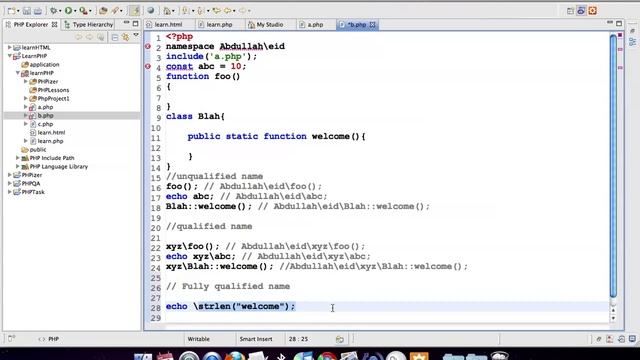The image size is (640, 360).
Task: Jump to last edit location icon
Action: pyautogui.click(x=217, y=11)
